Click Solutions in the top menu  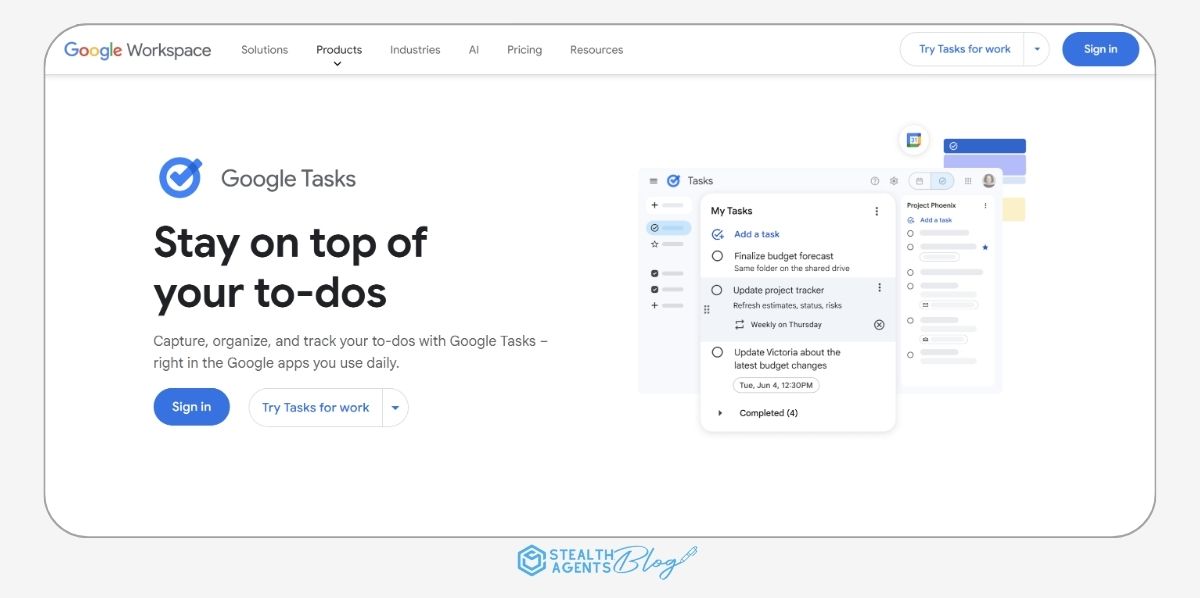click(264, 49)
